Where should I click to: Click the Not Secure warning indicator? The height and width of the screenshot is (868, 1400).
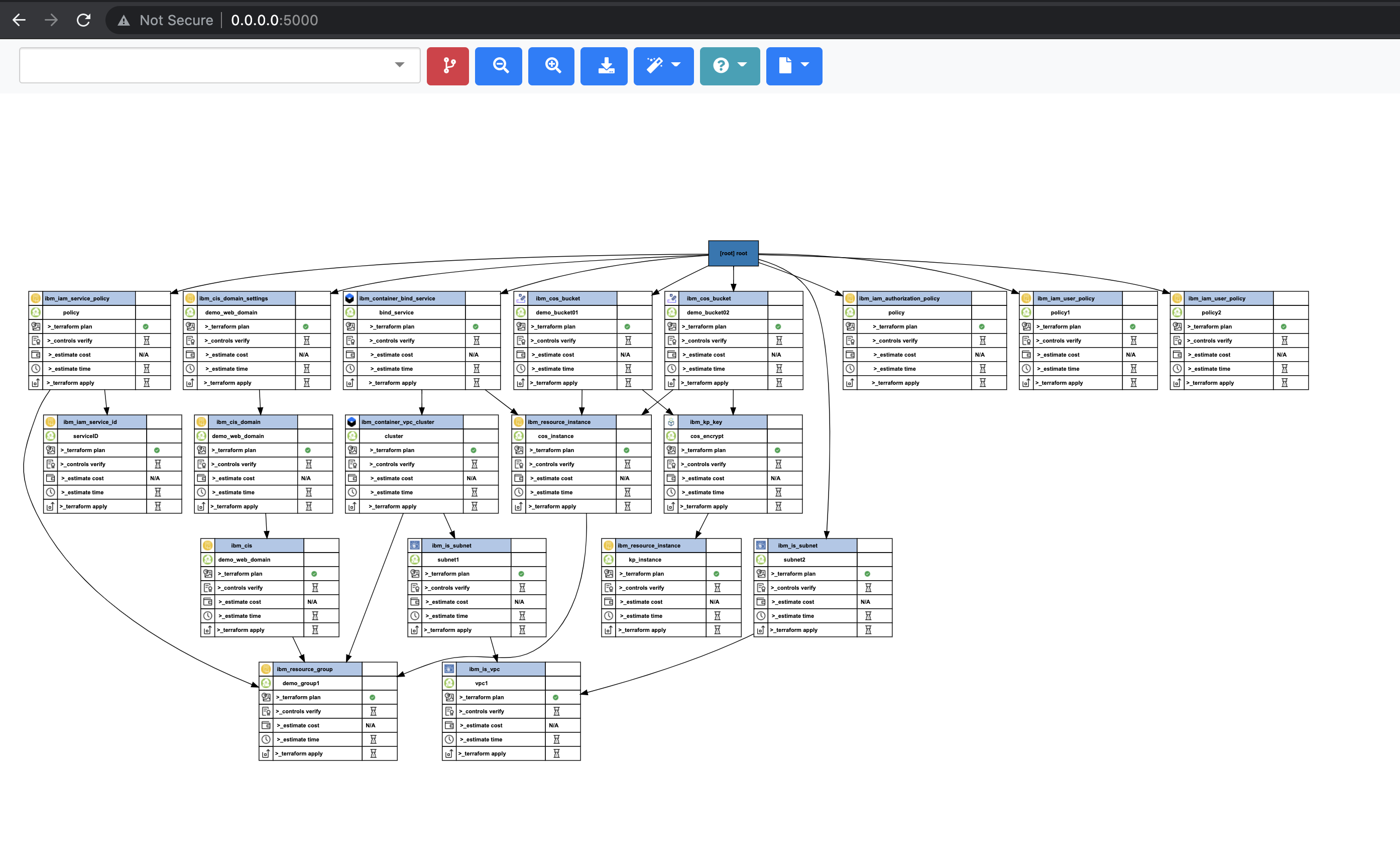point(165,20)
